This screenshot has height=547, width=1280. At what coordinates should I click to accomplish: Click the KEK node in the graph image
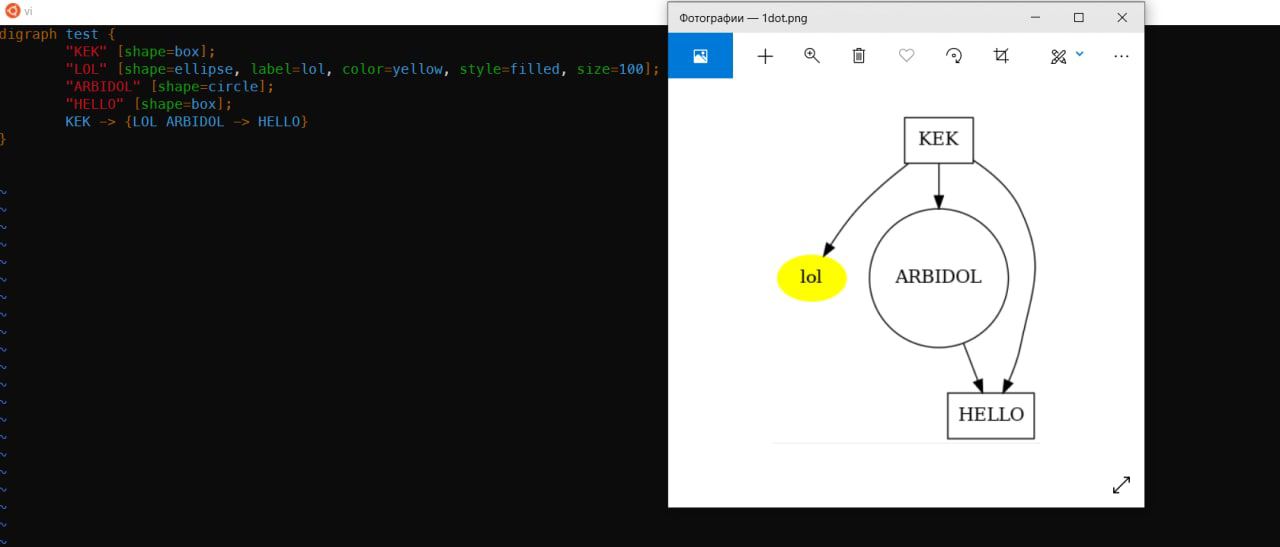(938, 140)
